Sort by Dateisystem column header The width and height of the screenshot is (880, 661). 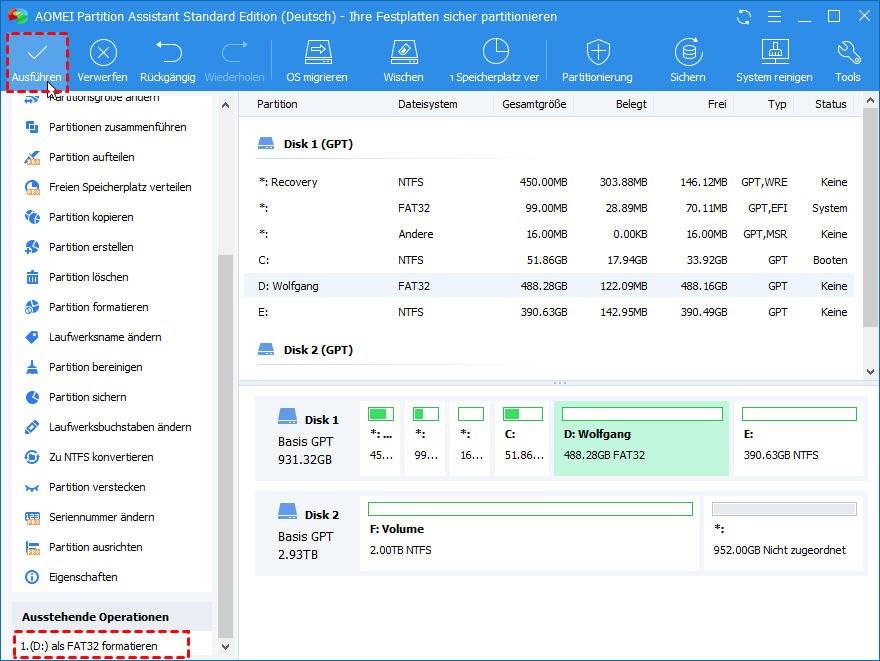point(428,104)
